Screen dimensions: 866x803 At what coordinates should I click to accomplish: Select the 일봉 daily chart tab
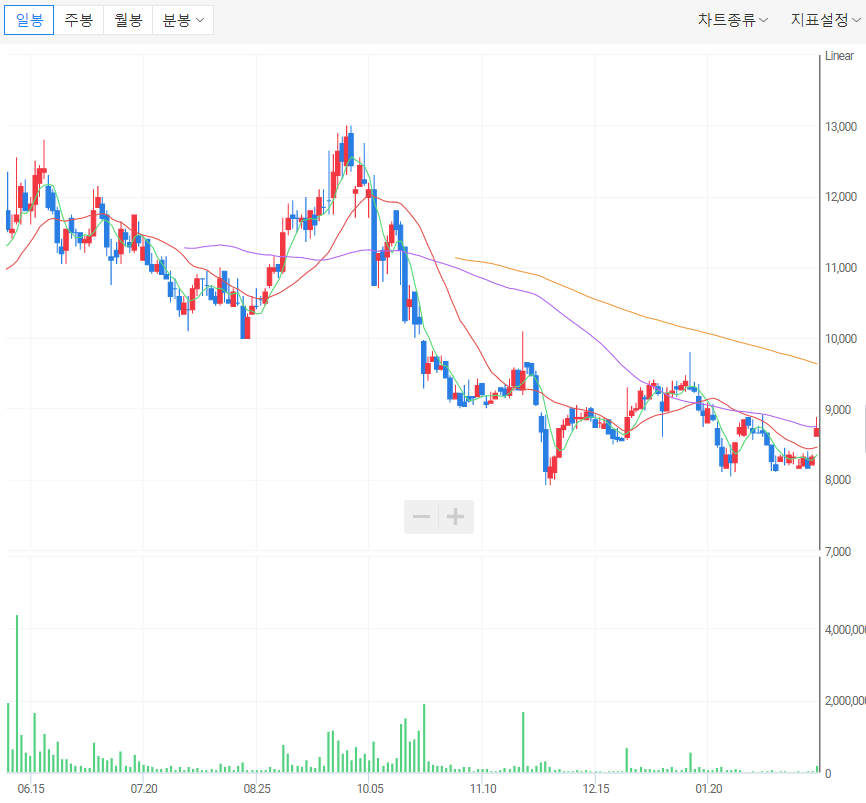(29, 20)
